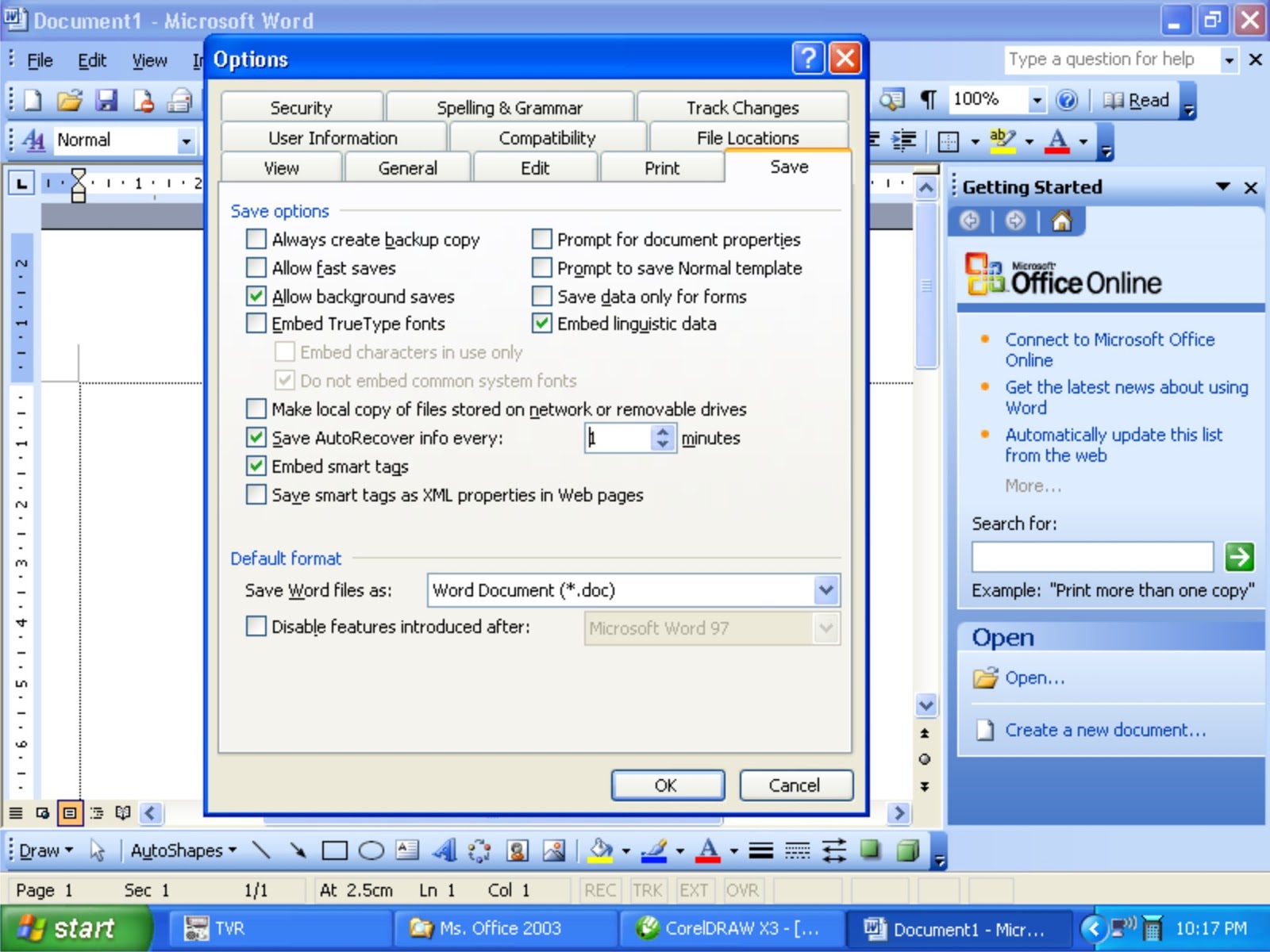Open the Zoom 100% dropdown
This screenshot has width=1270, height=952.
coord(1036,100)
